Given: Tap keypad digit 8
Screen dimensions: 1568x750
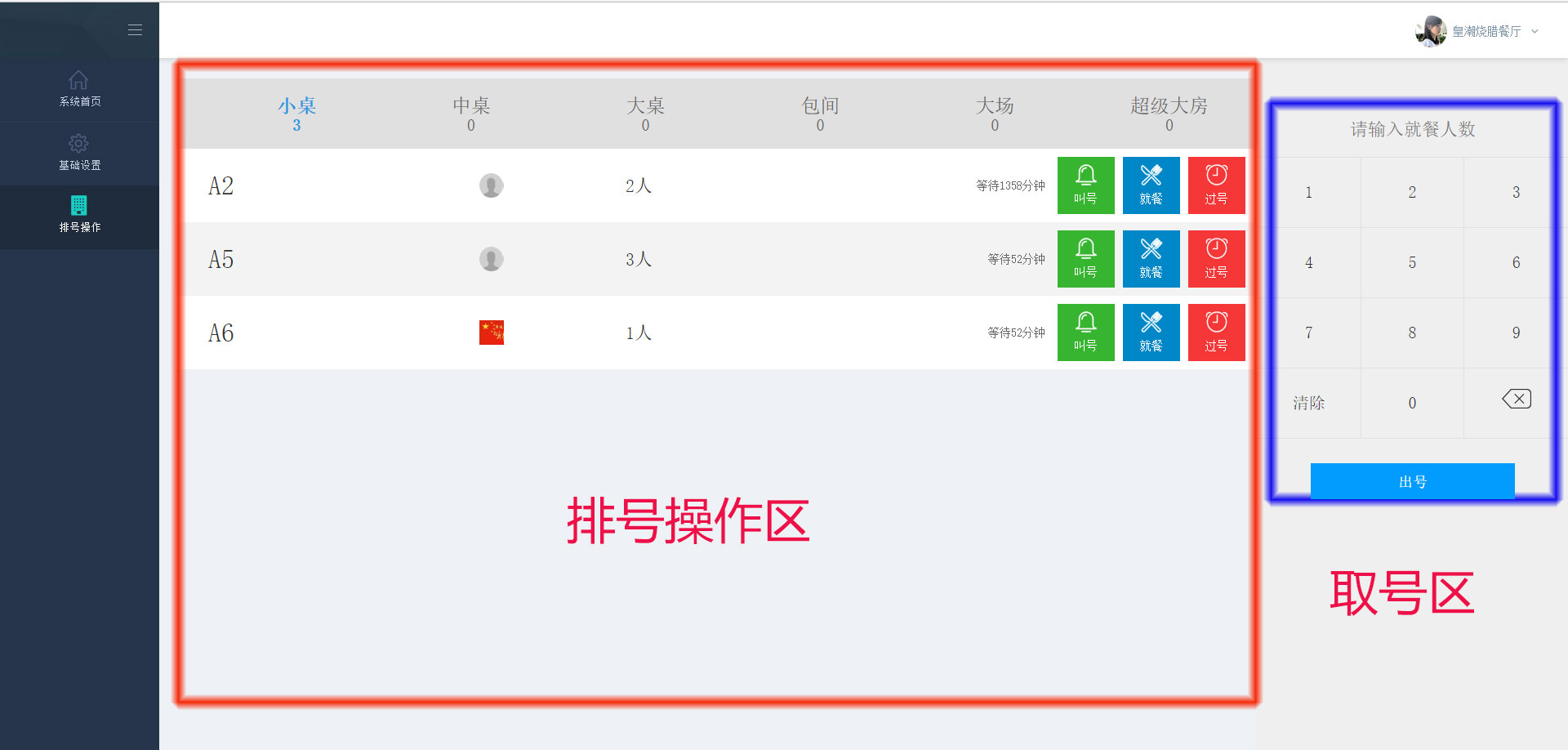Looking at the screenshot, I should pos(1412,333).
